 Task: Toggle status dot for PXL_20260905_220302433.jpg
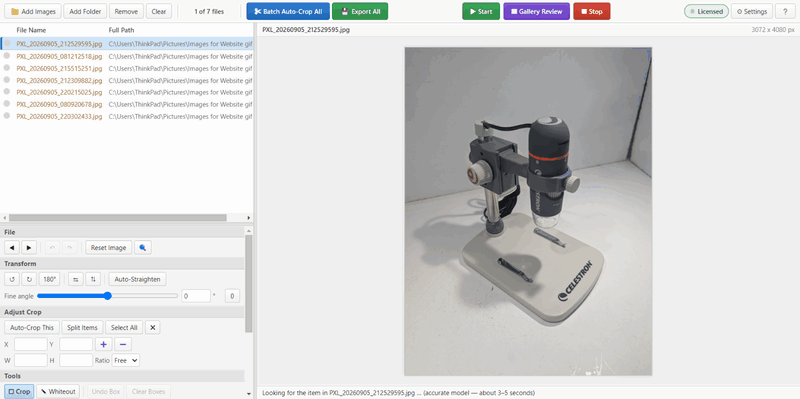click(7, 116)
